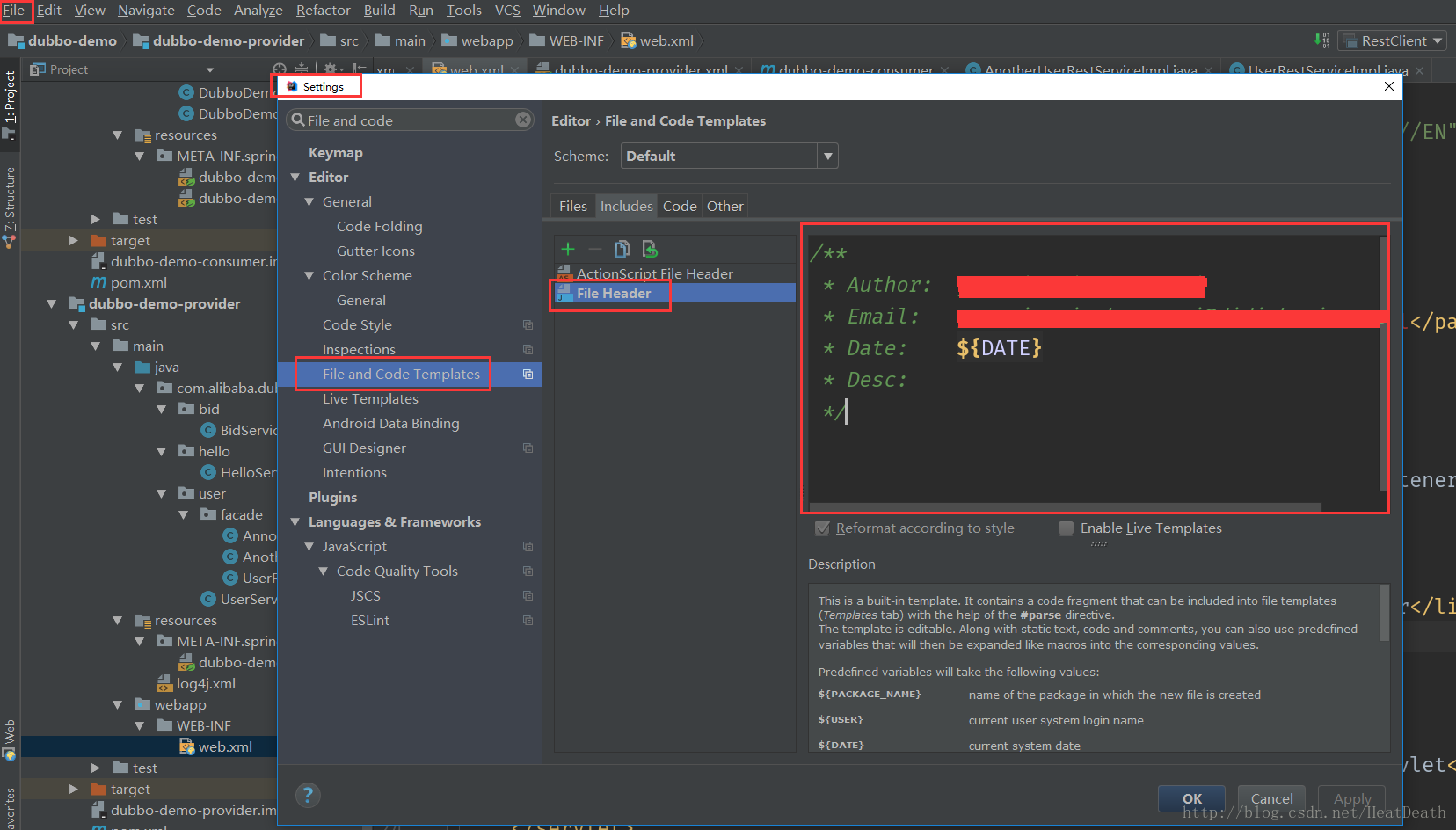Image resolution: width=1456 pixels, height=830 pixels.
Task: Switch to the Code tab
Action: tap(679, 205)
